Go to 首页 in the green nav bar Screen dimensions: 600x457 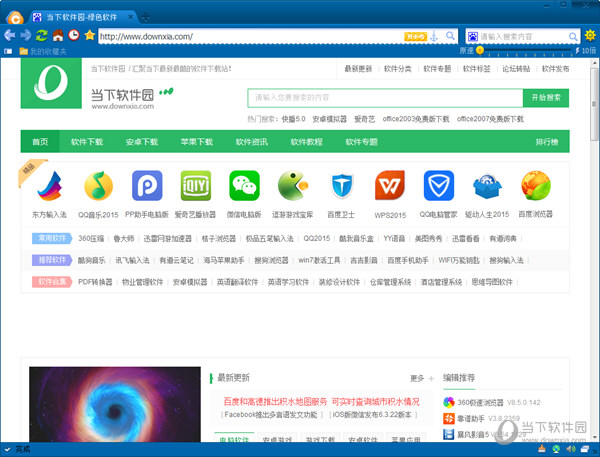coord(40,142)
